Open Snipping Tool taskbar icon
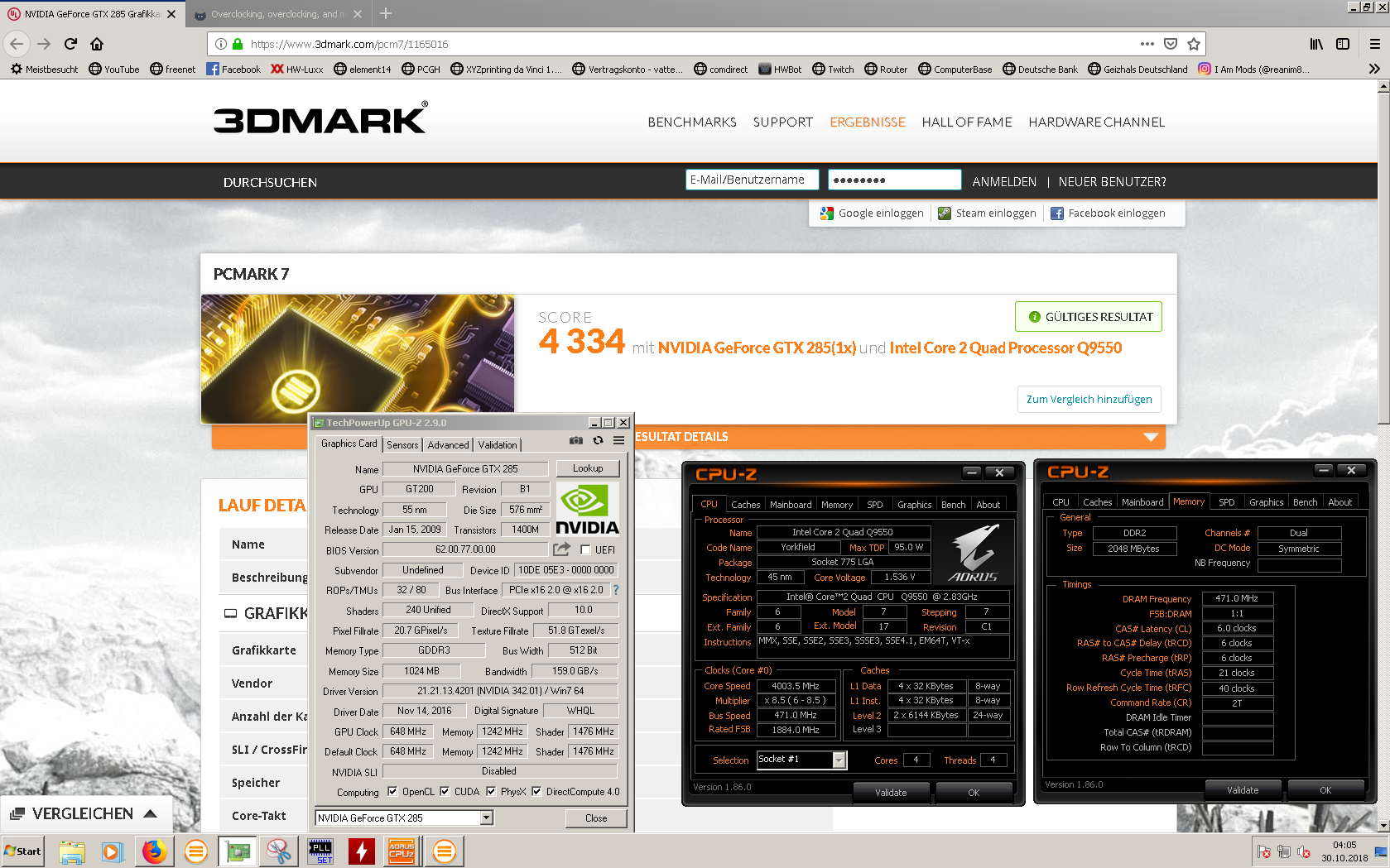Screen dimensions: 1390x868 tap(278, 851)
